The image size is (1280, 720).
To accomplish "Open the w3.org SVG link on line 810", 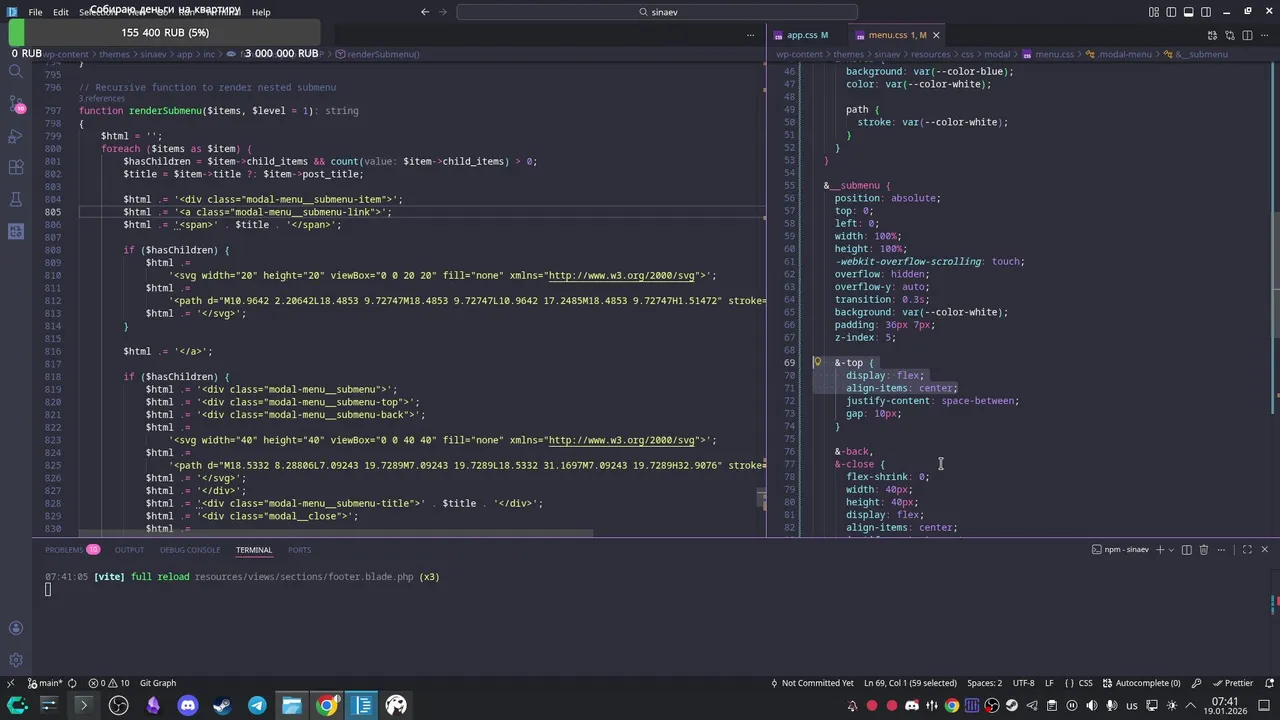I will coord(621,275).
